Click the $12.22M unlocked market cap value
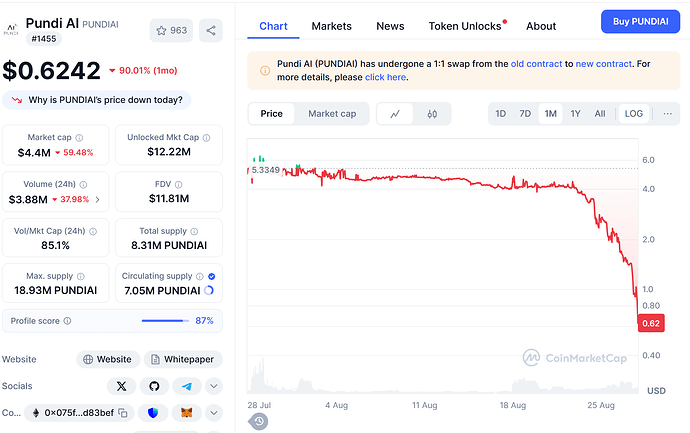 [169, 152]
